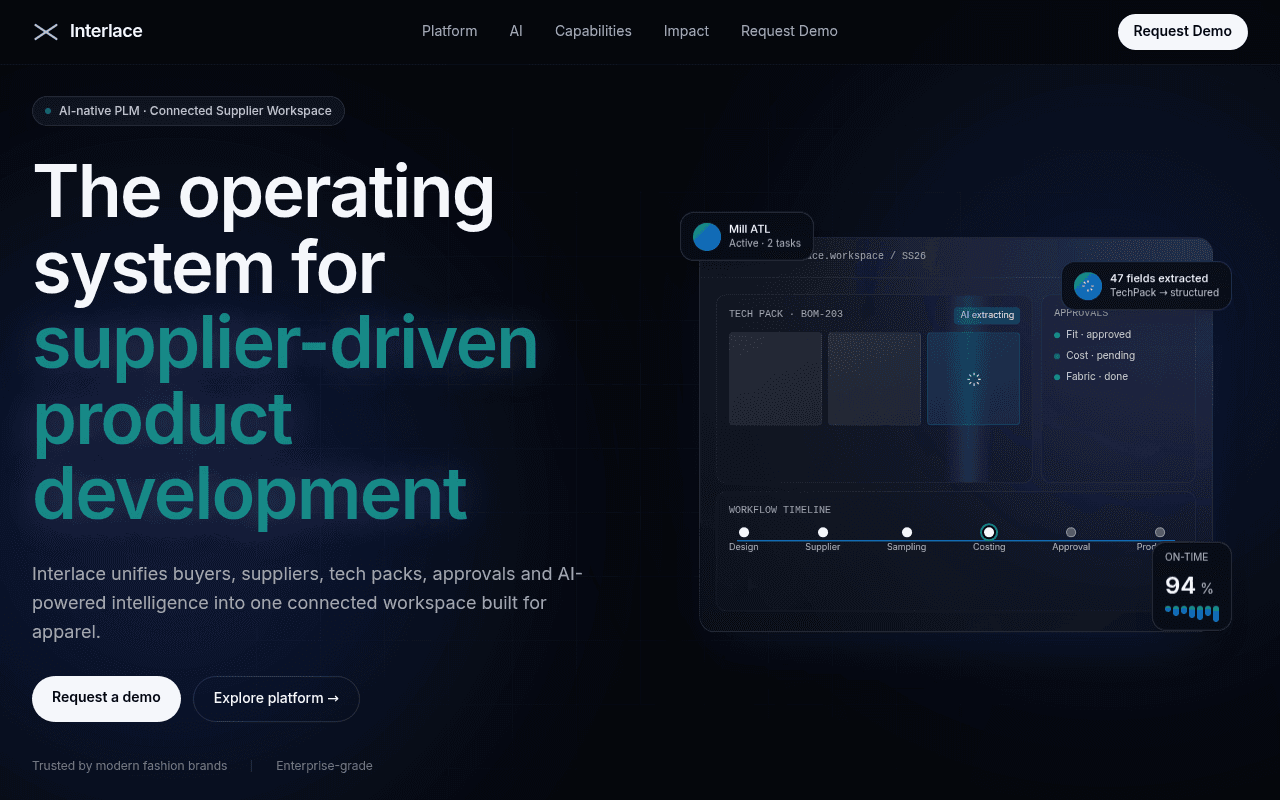Click the 47 fields extracted spinner icon

tap(1088, 286)
